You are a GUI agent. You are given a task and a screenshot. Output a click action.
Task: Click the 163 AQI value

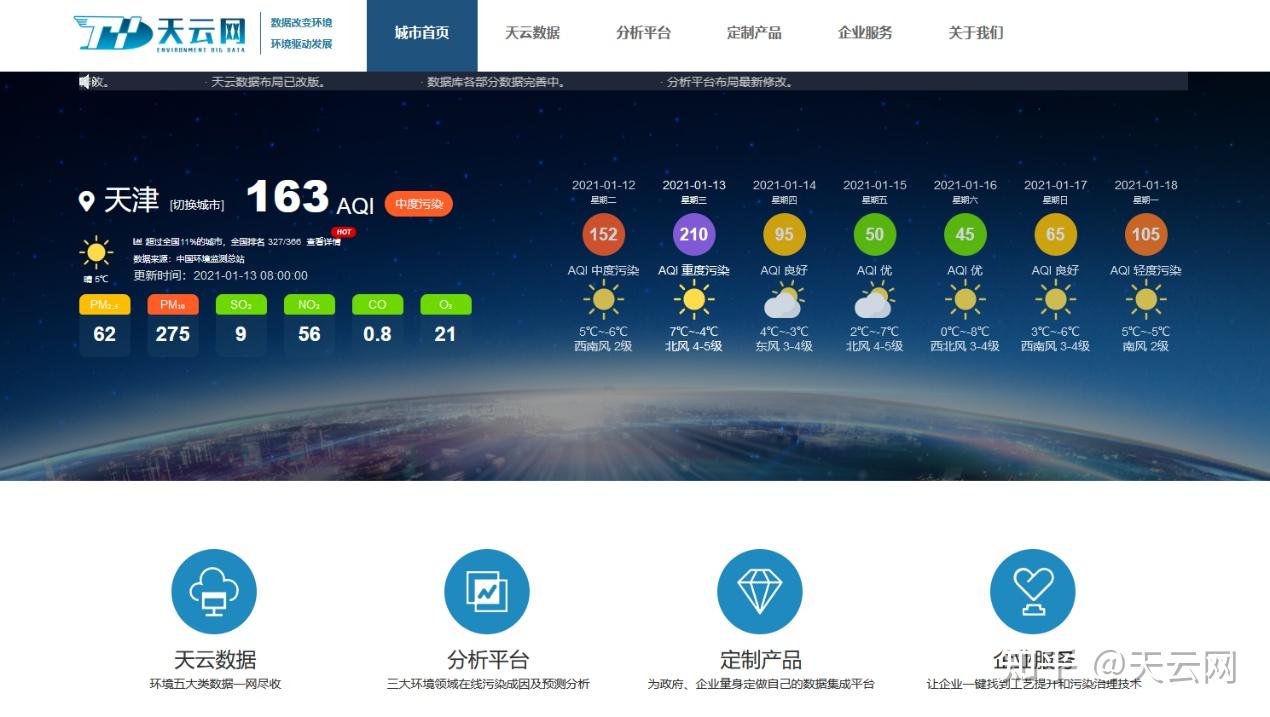coord(287,197)
